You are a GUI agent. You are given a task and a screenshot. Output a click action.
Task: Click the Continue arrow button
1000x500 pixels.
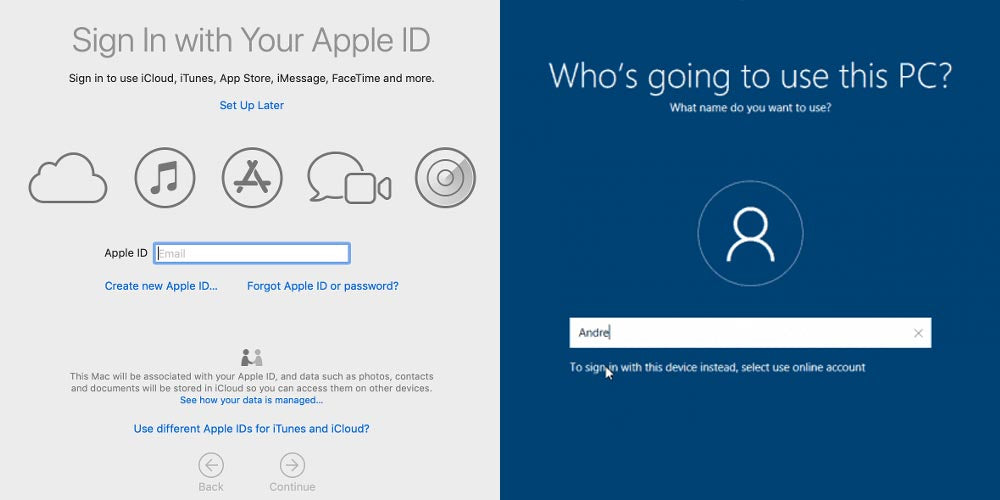tap(292, 466)
